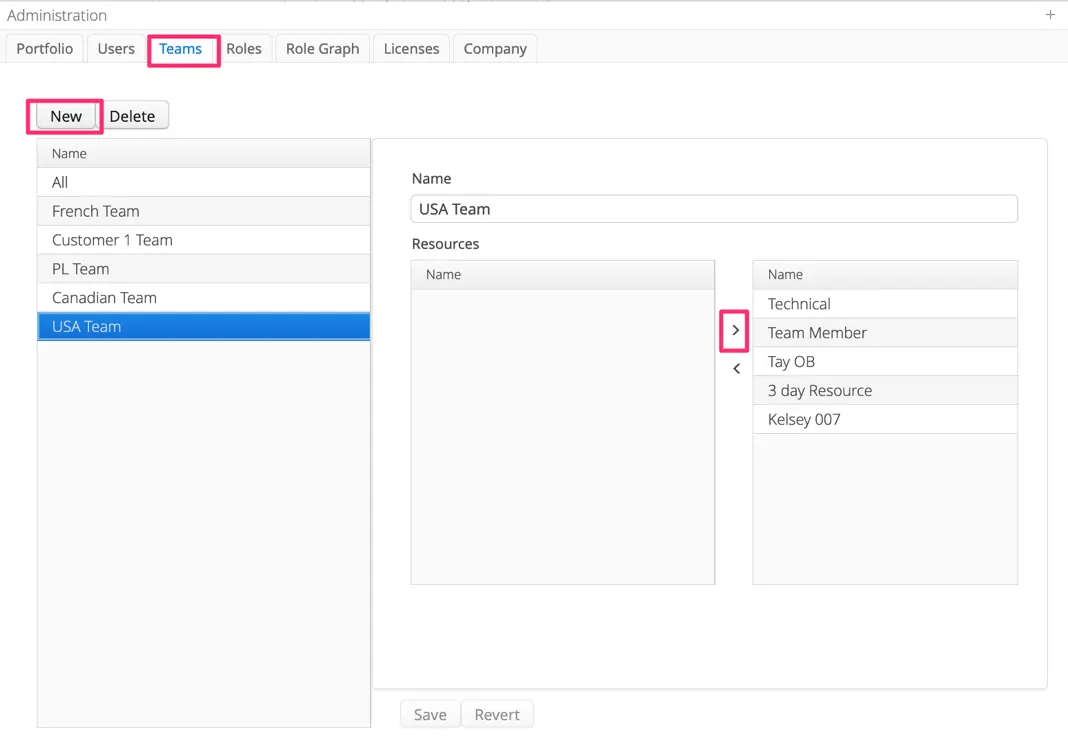The height and width of the screenshot is (741, 1068).
Task: Go to the Roles tab
Action: pos(244,48)
